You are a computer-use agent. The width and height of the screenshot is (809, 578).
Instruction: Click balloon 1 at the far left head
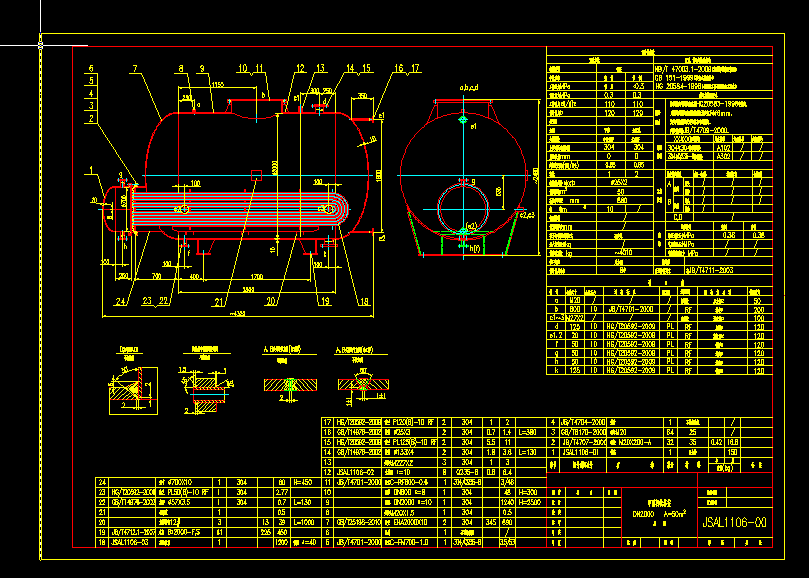click(89, 168)
